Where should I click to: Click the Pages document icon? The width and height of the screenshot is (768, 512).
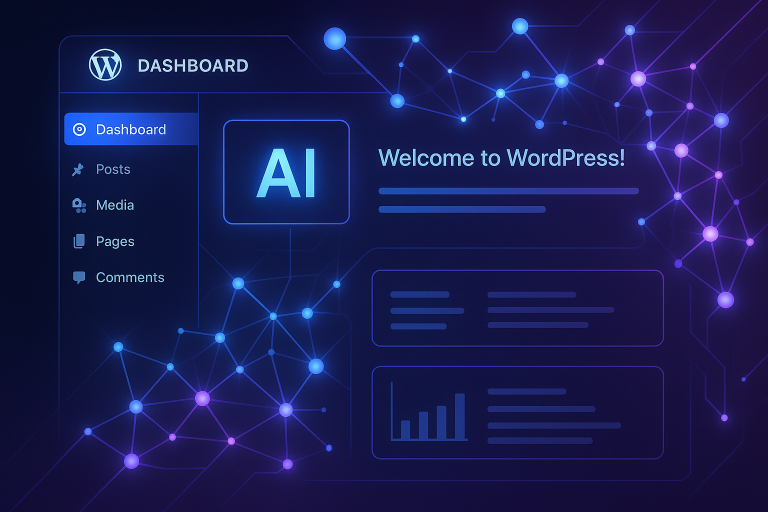pos(79,241)
